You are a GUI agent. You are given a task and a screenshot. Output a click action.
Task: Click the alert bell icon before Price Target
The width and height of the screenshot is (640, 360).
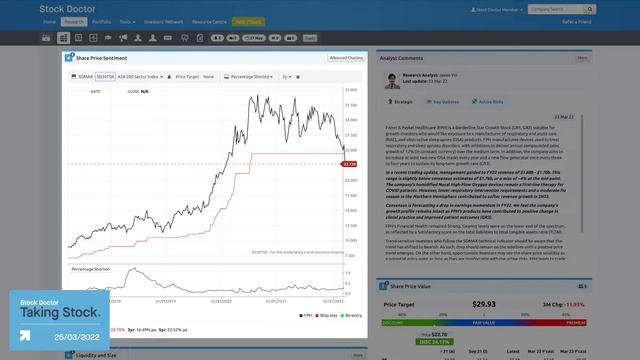169,77
